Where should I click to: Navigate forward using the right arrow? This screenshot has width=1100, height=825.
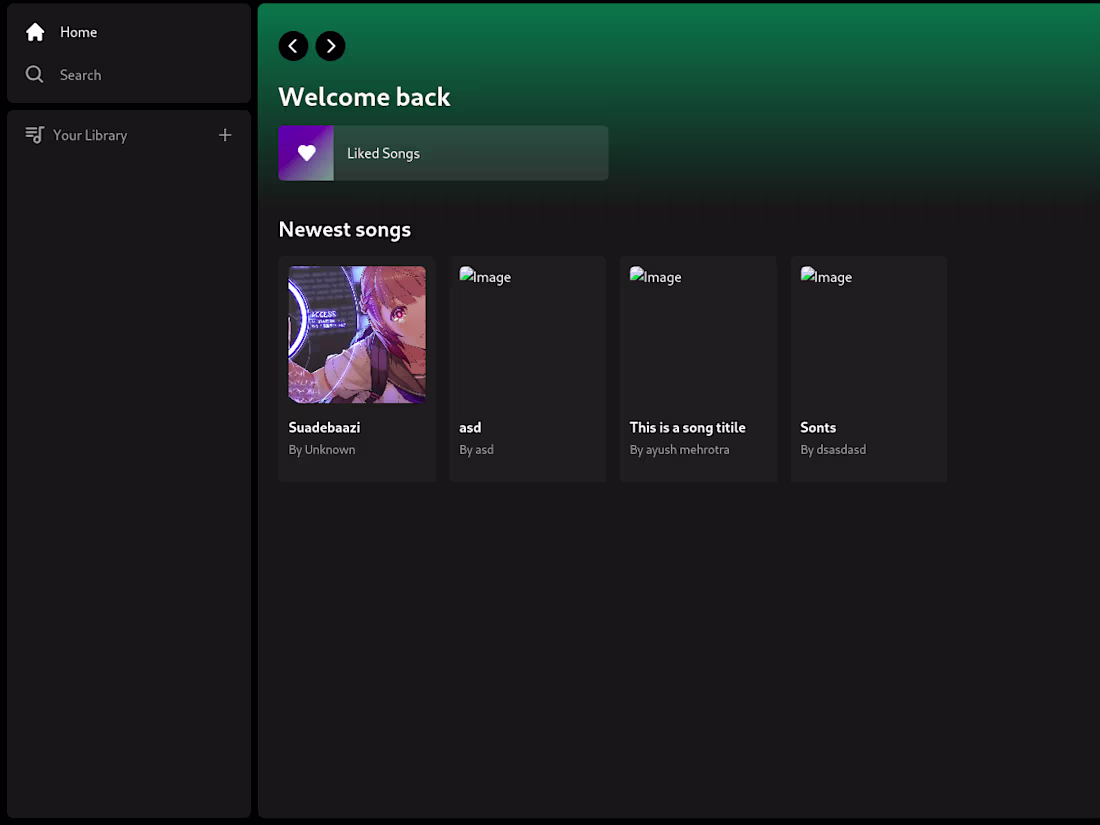click(330, 46)
